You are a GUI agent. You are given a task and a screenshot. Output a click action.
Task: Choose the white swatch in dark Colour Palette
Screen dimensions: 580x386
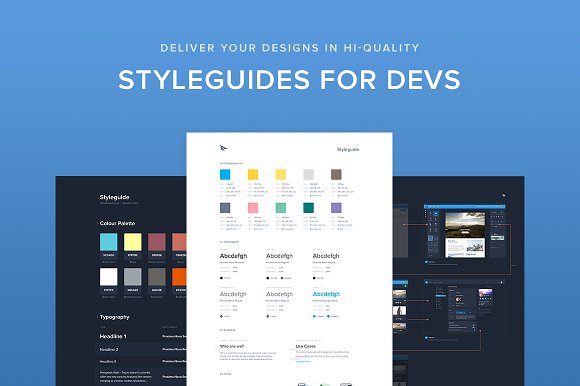109,277
